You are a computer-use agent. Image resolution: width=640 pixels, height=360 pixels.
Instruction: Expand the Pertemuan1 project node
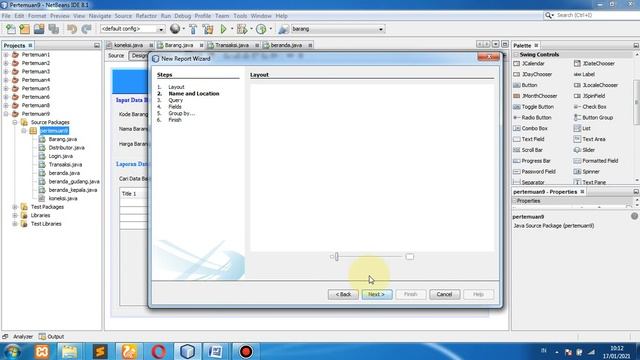(6, 55)
